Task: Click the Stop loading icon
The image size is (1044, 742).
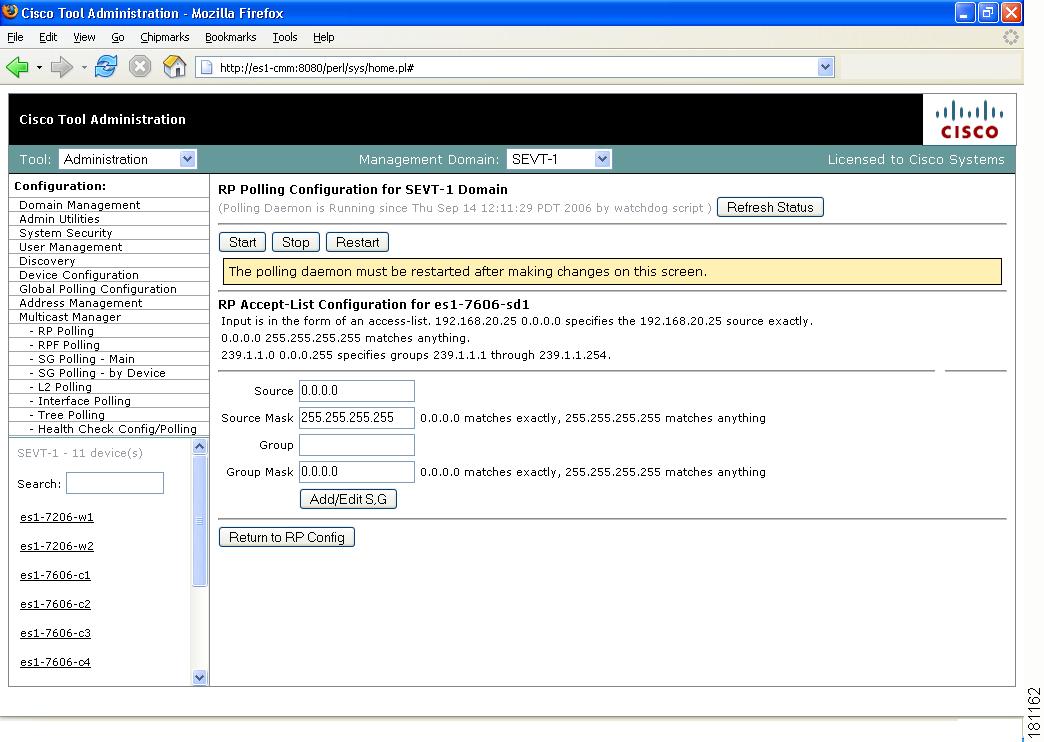Action: 140,67
